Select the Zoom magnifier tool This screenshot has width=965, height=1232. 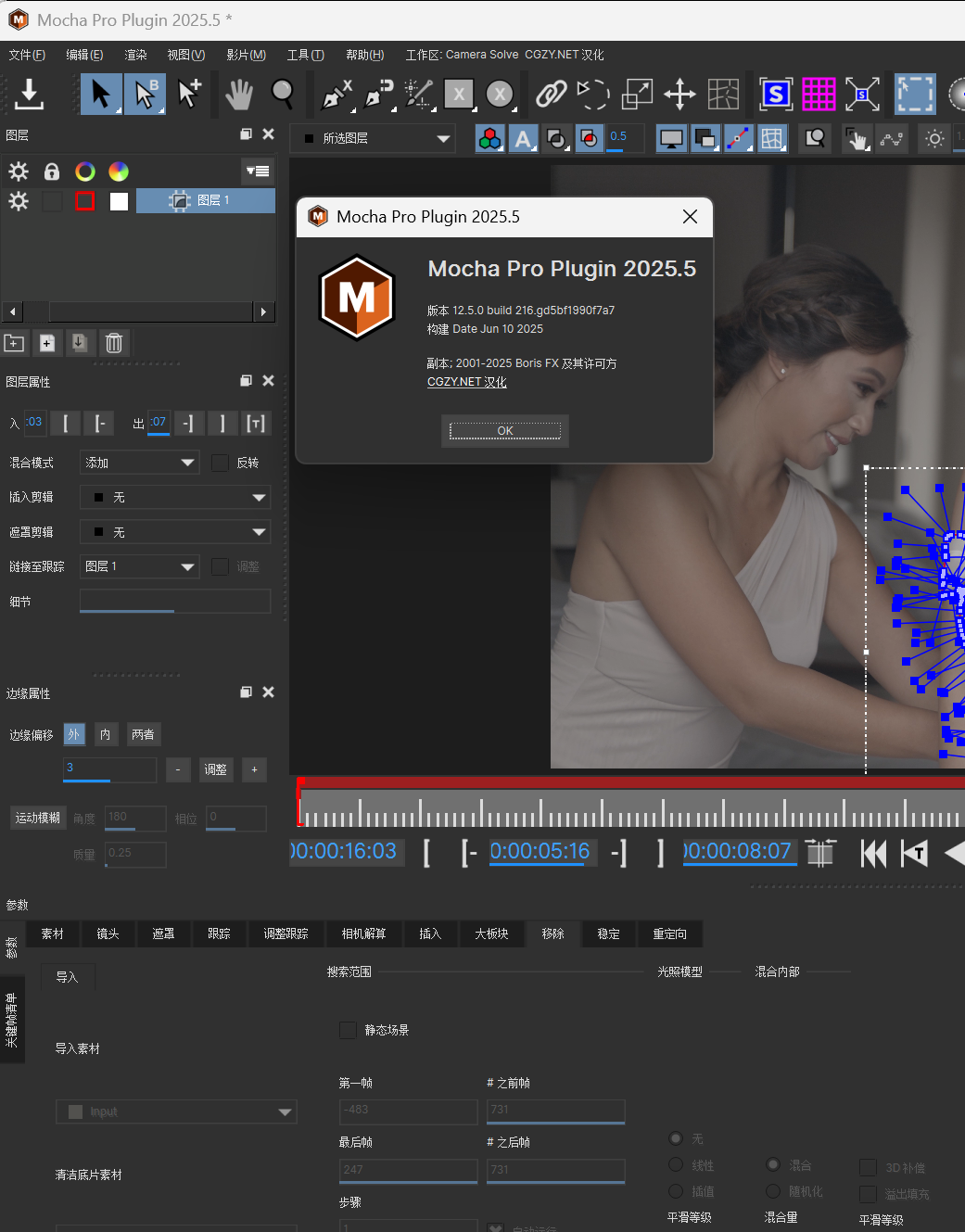coord(282,94)
